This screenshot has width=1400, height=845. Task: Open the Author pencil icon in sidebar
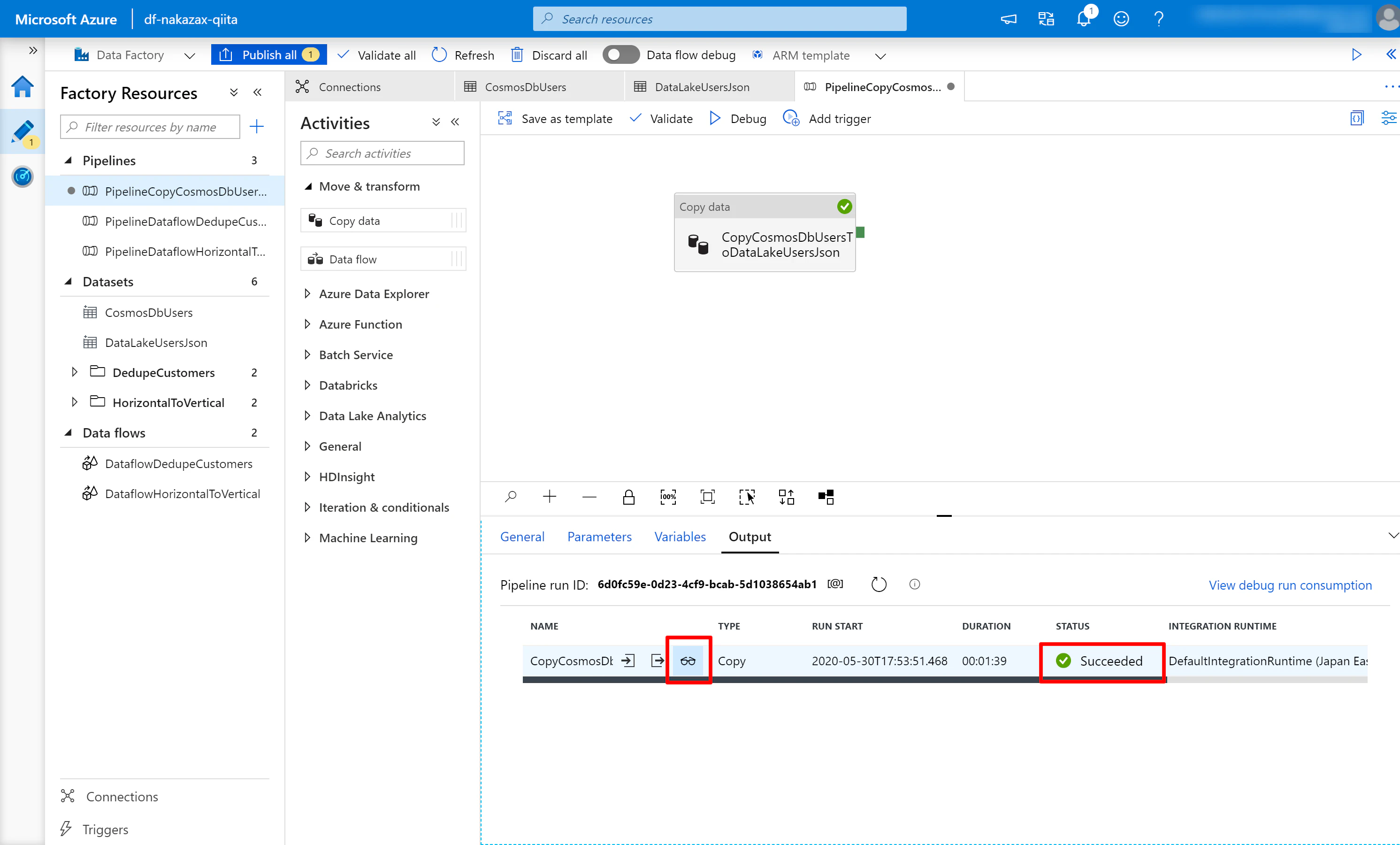[x=22, y=132]
